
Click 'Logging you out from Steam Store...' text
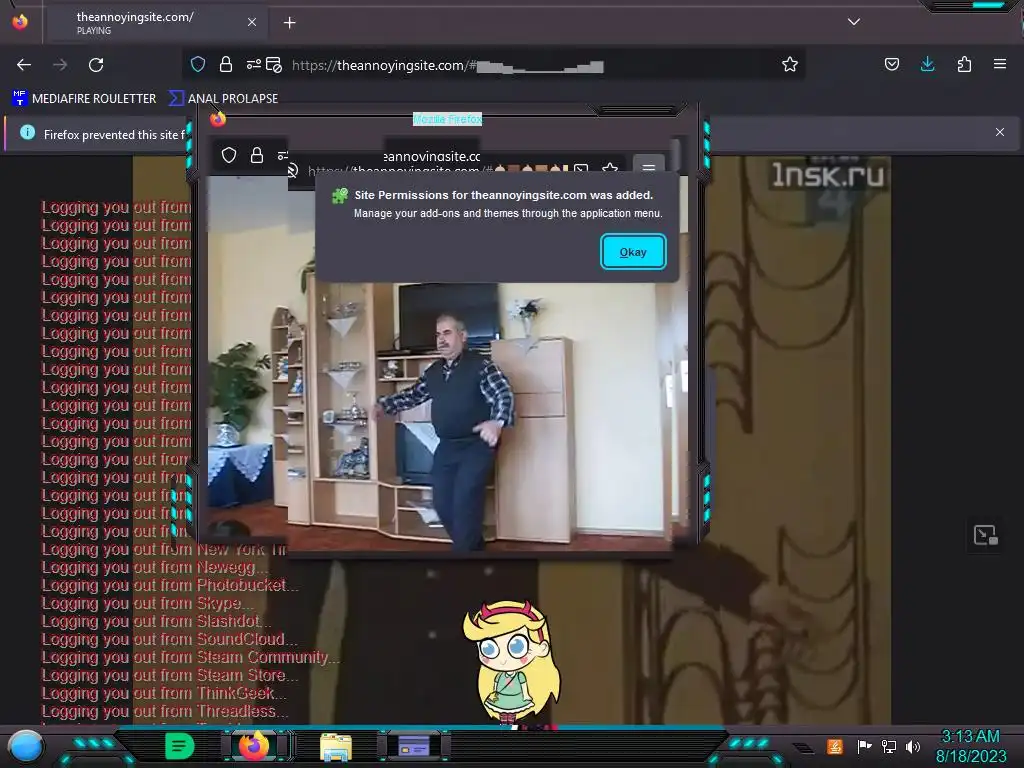(x=170, y=675)
